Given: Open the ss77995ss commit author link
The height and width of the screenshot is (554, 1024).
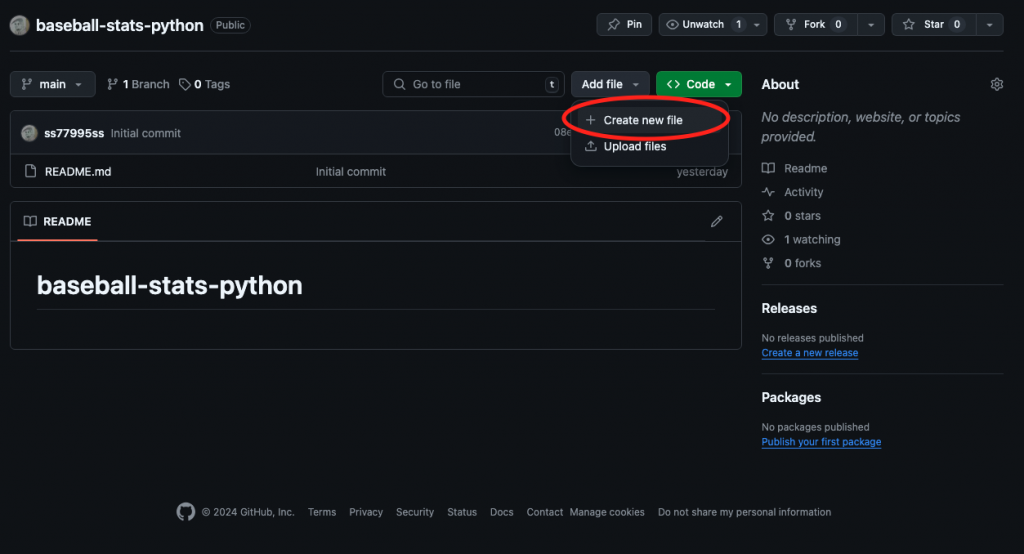Looking at the screenshot, I should 74,133.
